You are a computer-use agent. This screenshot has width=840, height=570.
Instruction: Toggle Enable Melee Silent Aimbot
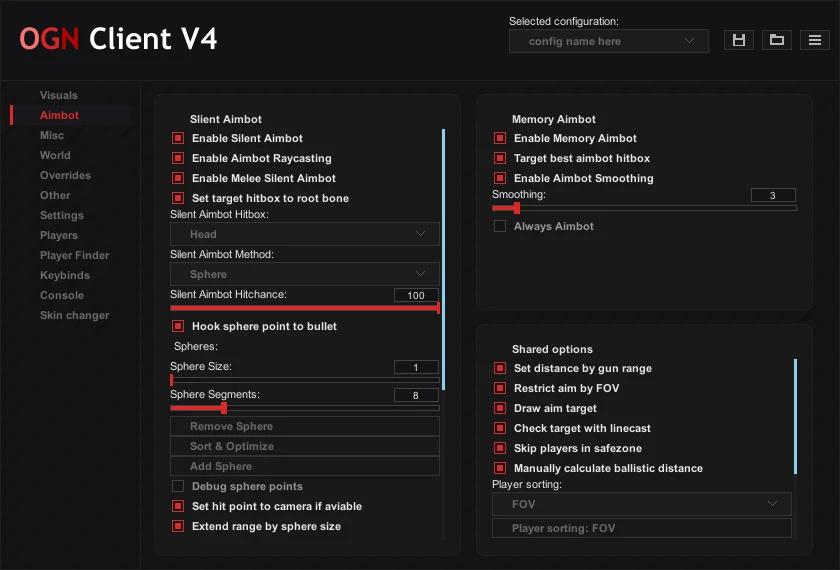pos(178,178)
